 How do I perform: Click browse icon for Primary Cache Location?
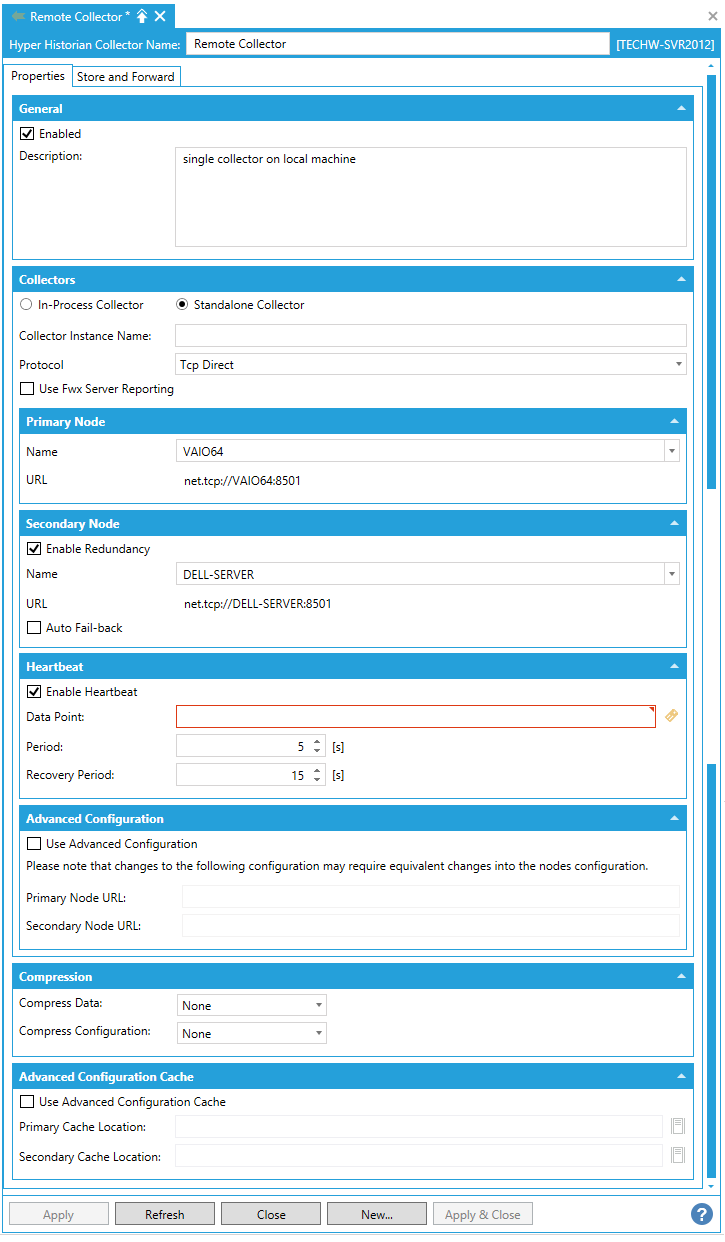pos(677,1127)
